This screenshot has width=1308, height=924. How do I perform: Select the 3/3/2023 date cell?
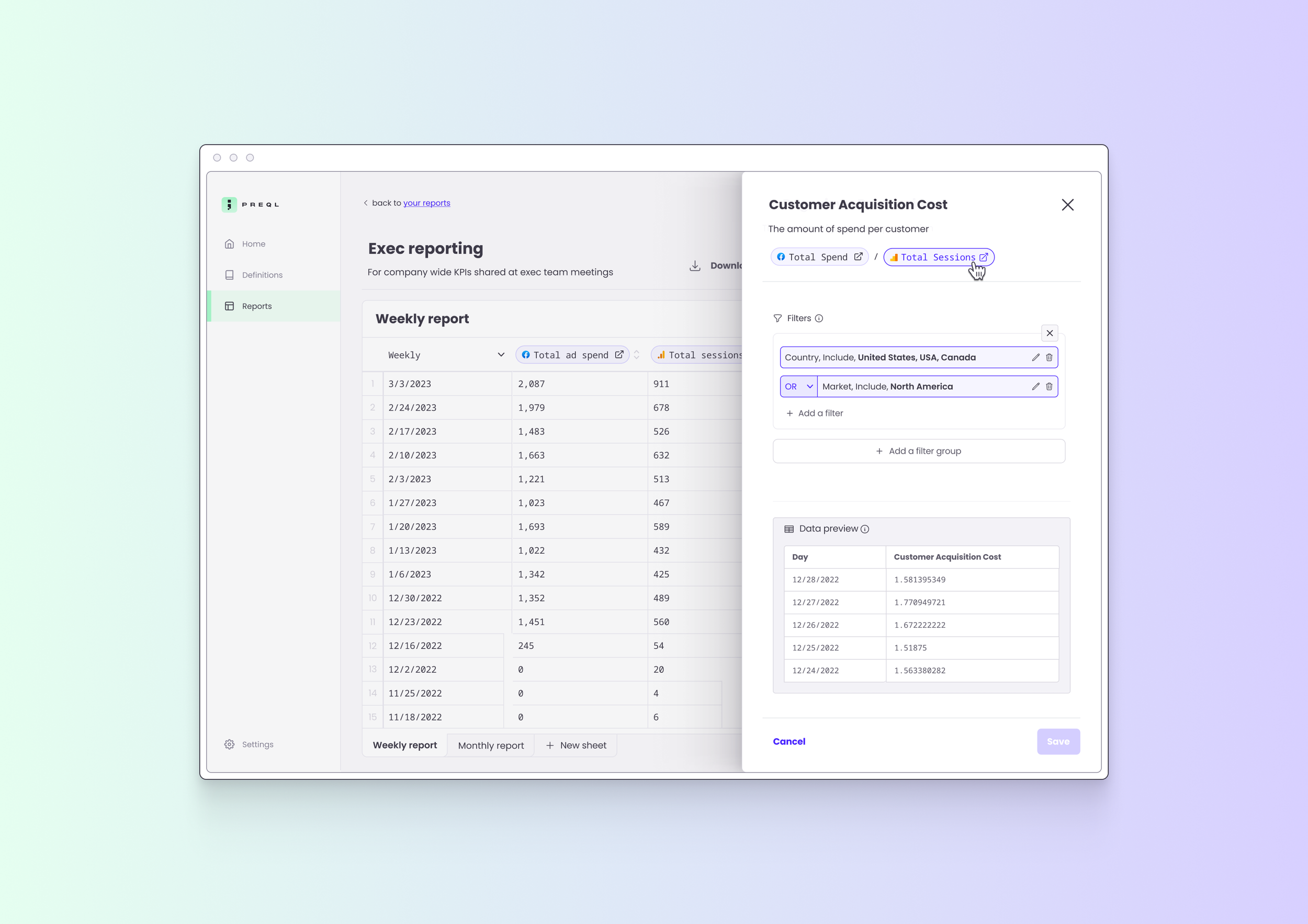447,384
